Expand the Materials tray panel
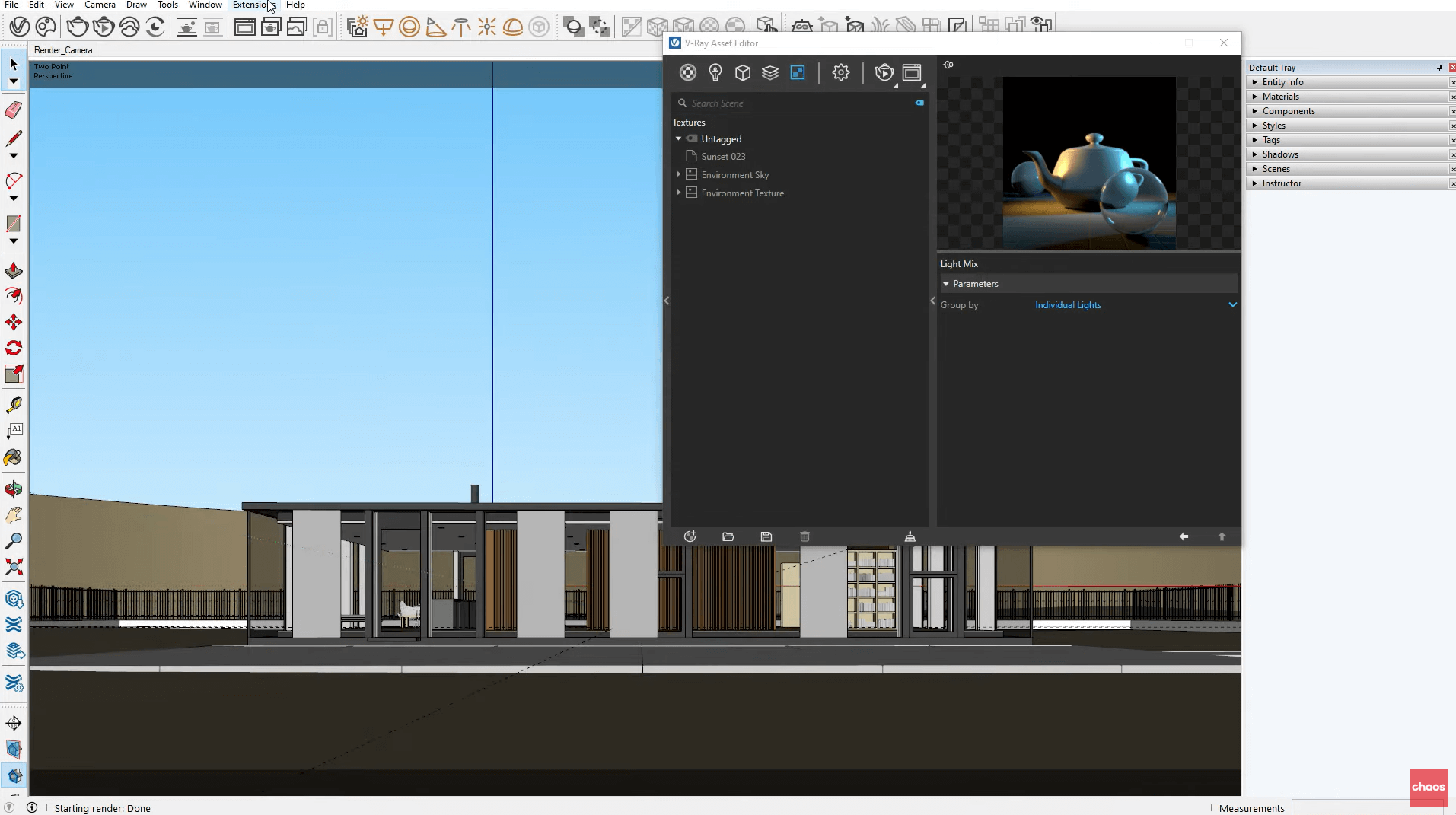 point(1280,97)
